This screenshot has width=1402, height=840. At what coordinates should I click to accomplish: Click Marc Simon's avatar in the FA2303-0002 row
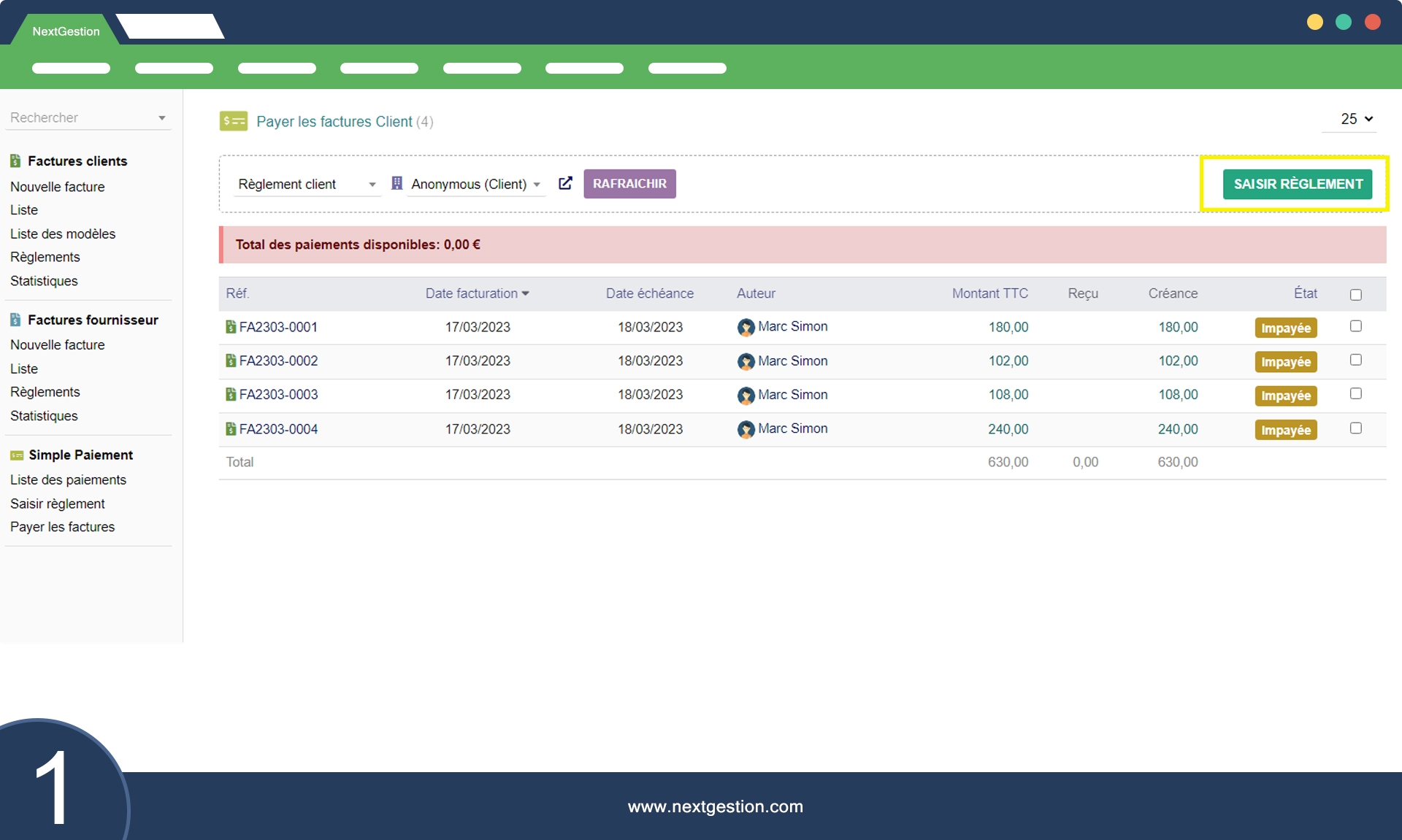tap(746, 361)
